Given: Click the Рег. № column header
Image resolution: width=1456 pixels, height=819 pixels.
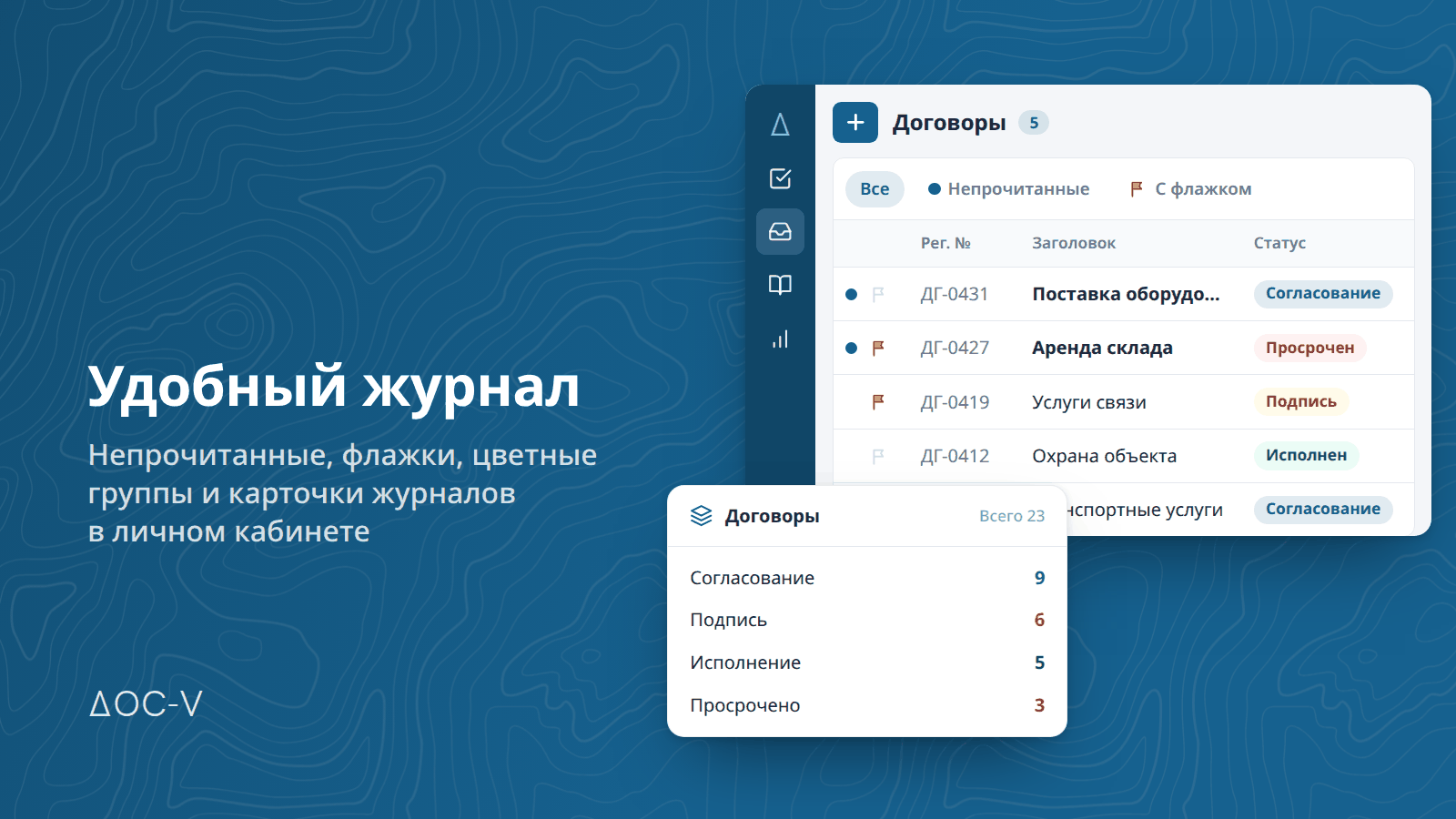Looking at the screenshot, I should (945, 243).
